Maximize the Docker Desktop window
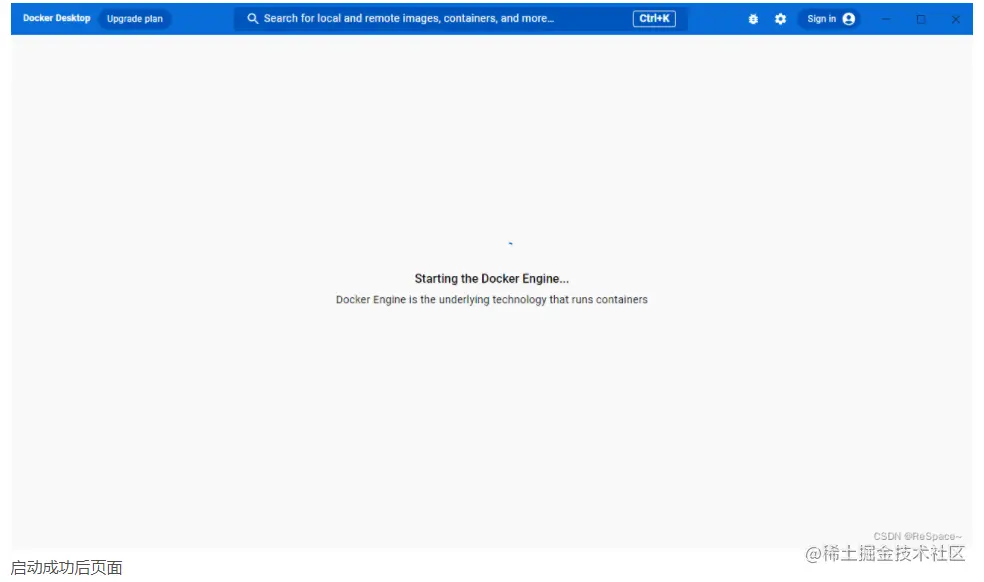This screenshot has height=582, width=984. pos(921,19)
